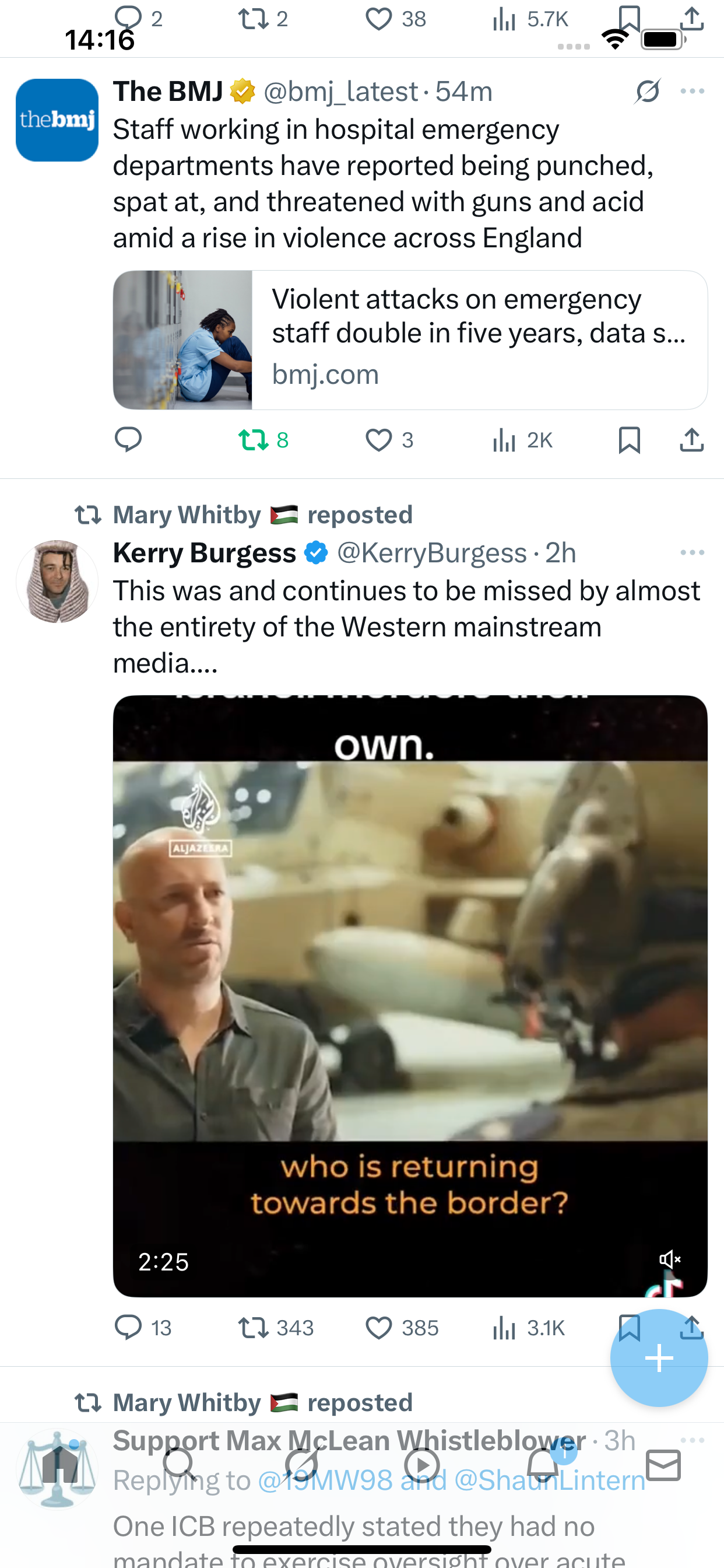
Task: Reply to The BMJ post
Action: (x=128, y=439)
